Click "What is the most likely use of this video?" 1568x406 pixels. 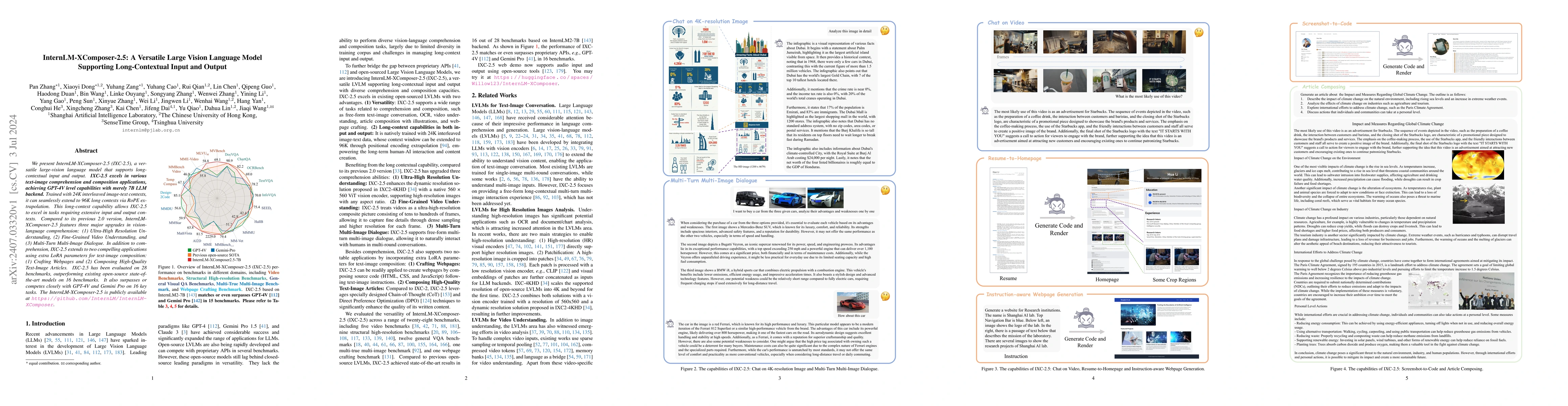tap(1149, 96)
